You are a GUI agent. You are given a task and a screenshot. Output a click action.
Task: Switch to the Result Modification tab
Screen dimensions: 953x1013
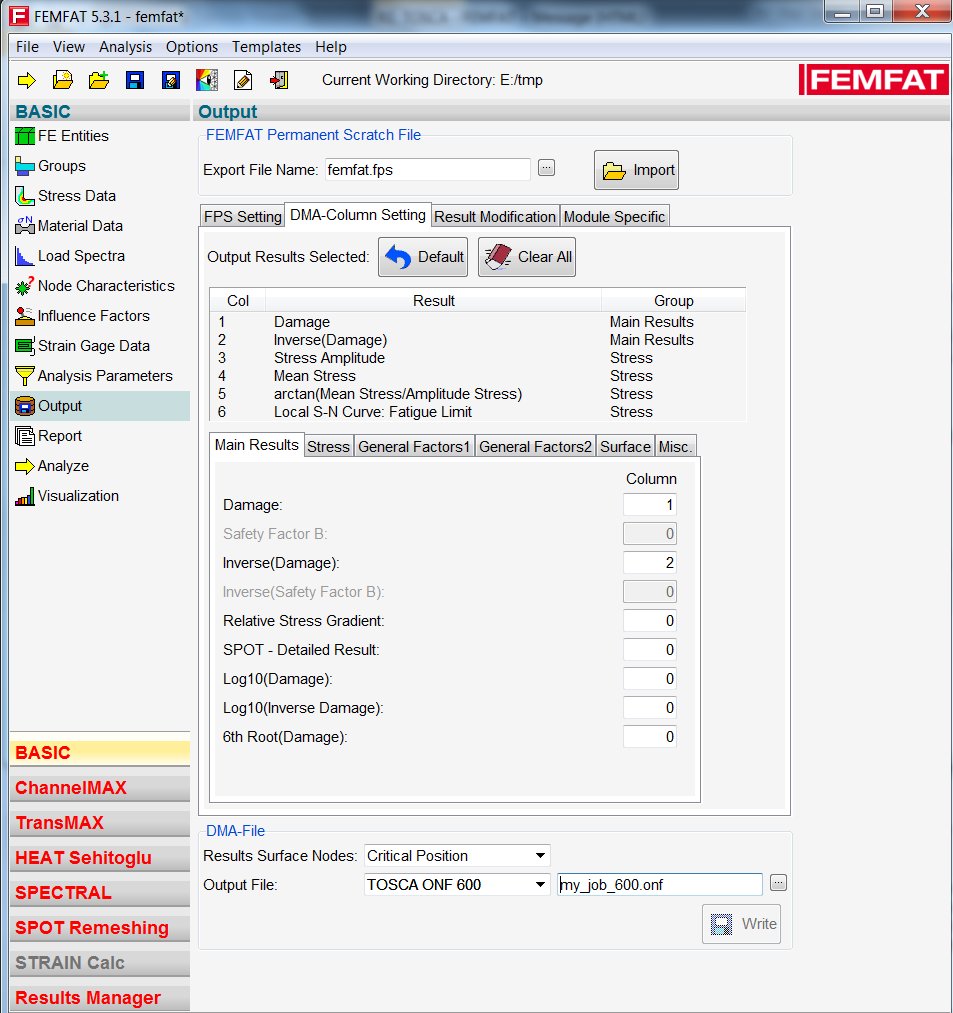pyautogui.click(x=495, y=216)
